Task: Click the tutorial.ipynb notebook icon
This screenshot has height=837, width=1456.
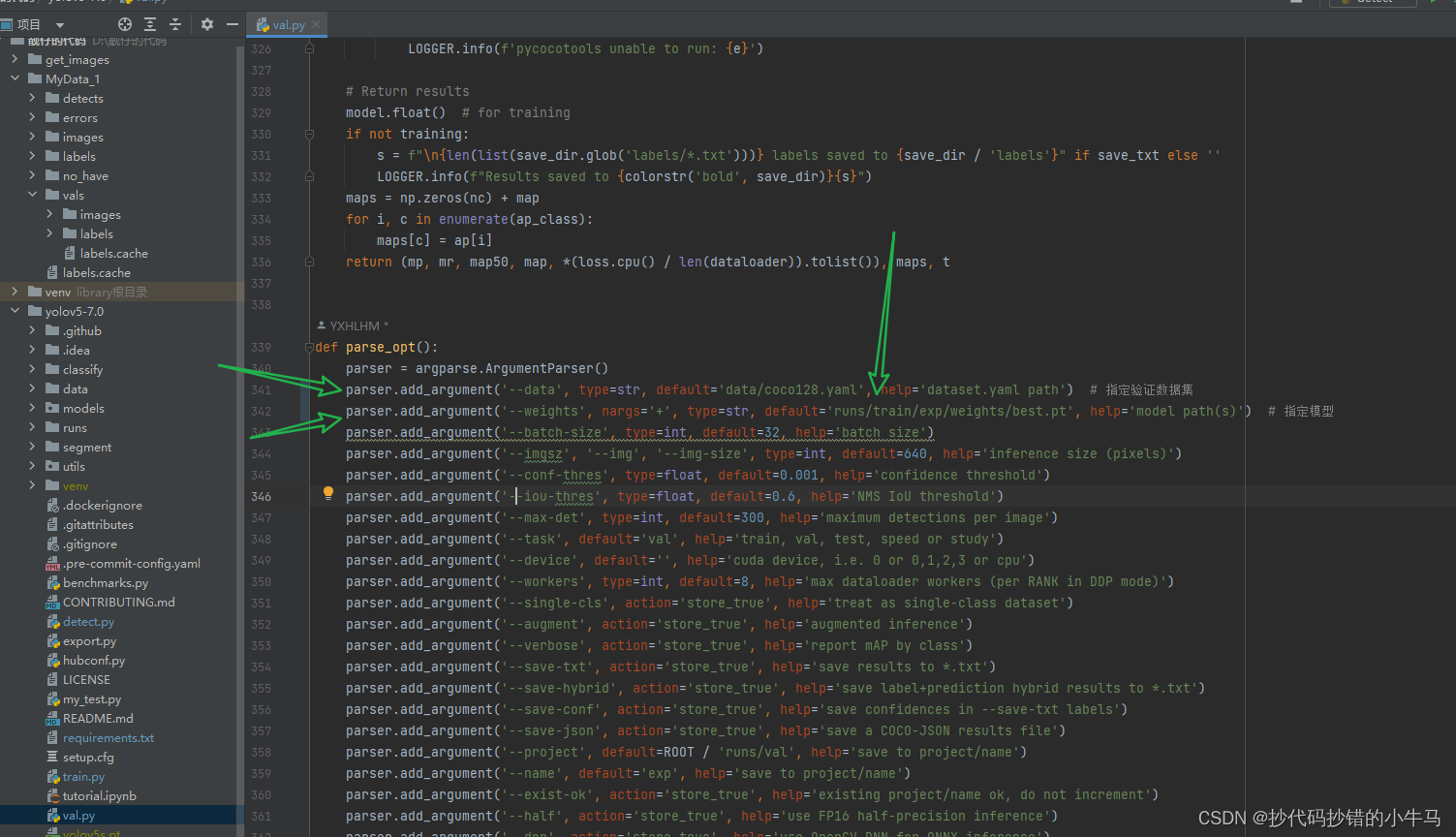Action: coord(53,795)
